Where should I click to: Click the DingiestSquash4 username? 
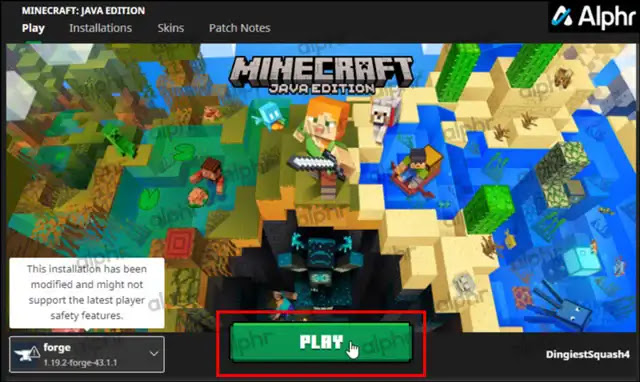[588, 354]
